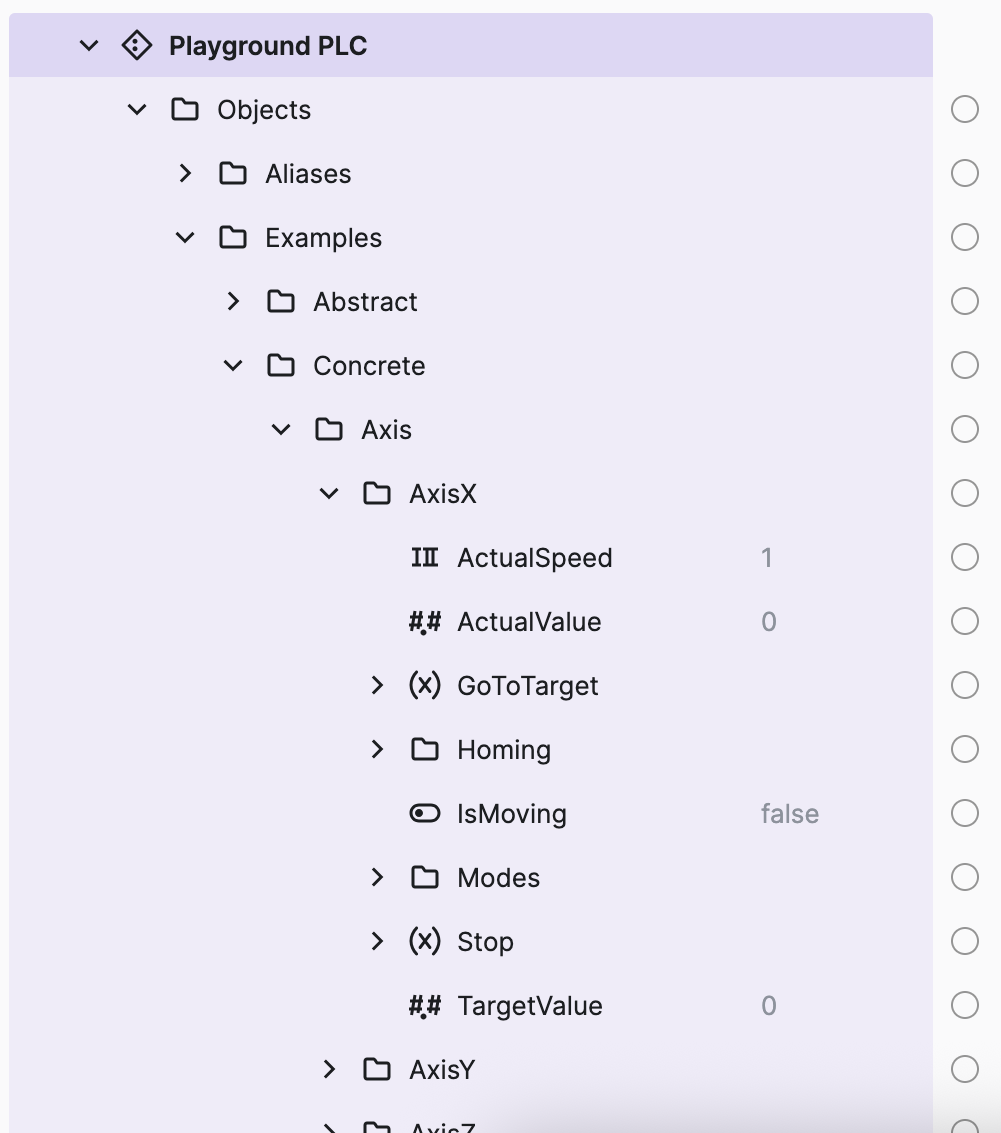Click the Playground PLC diamond node icon
Viewport: 1001px width, 1133px height.
(136, 46)
